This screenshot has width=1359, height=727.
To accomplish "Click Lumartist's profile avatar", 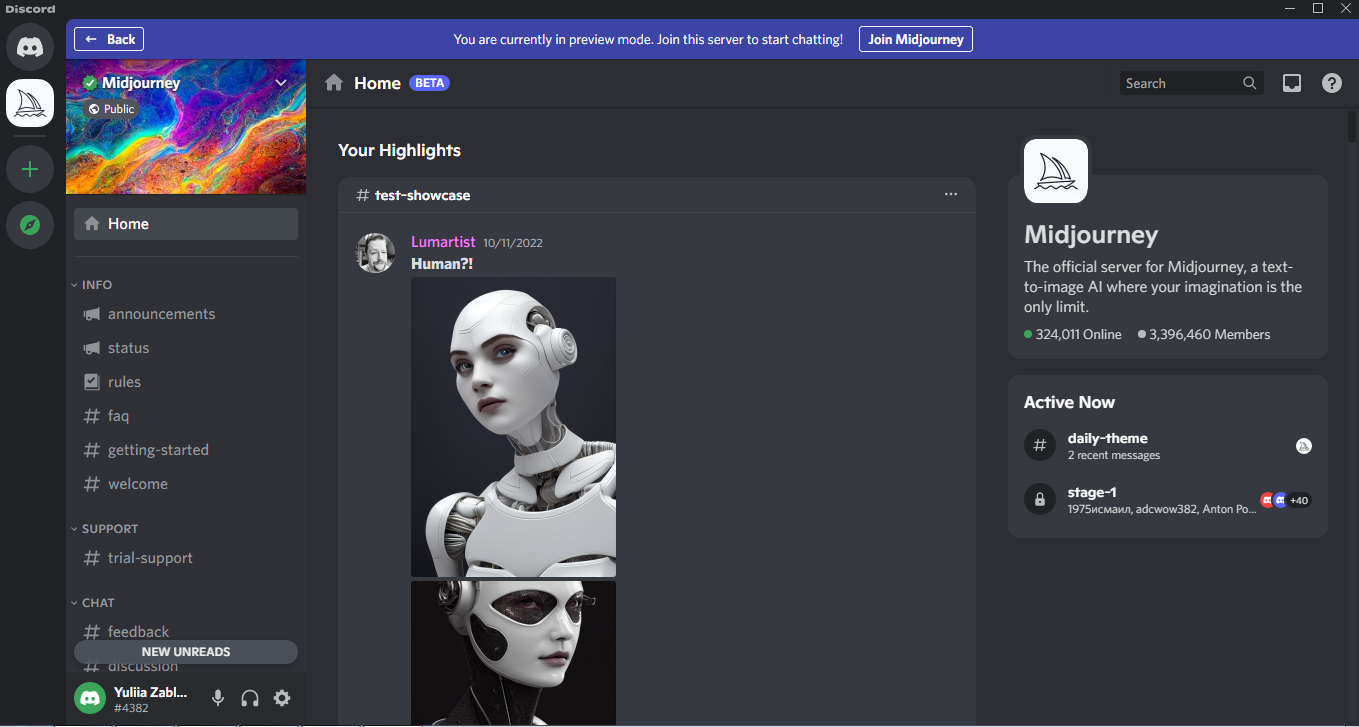I will pos(375,253).
